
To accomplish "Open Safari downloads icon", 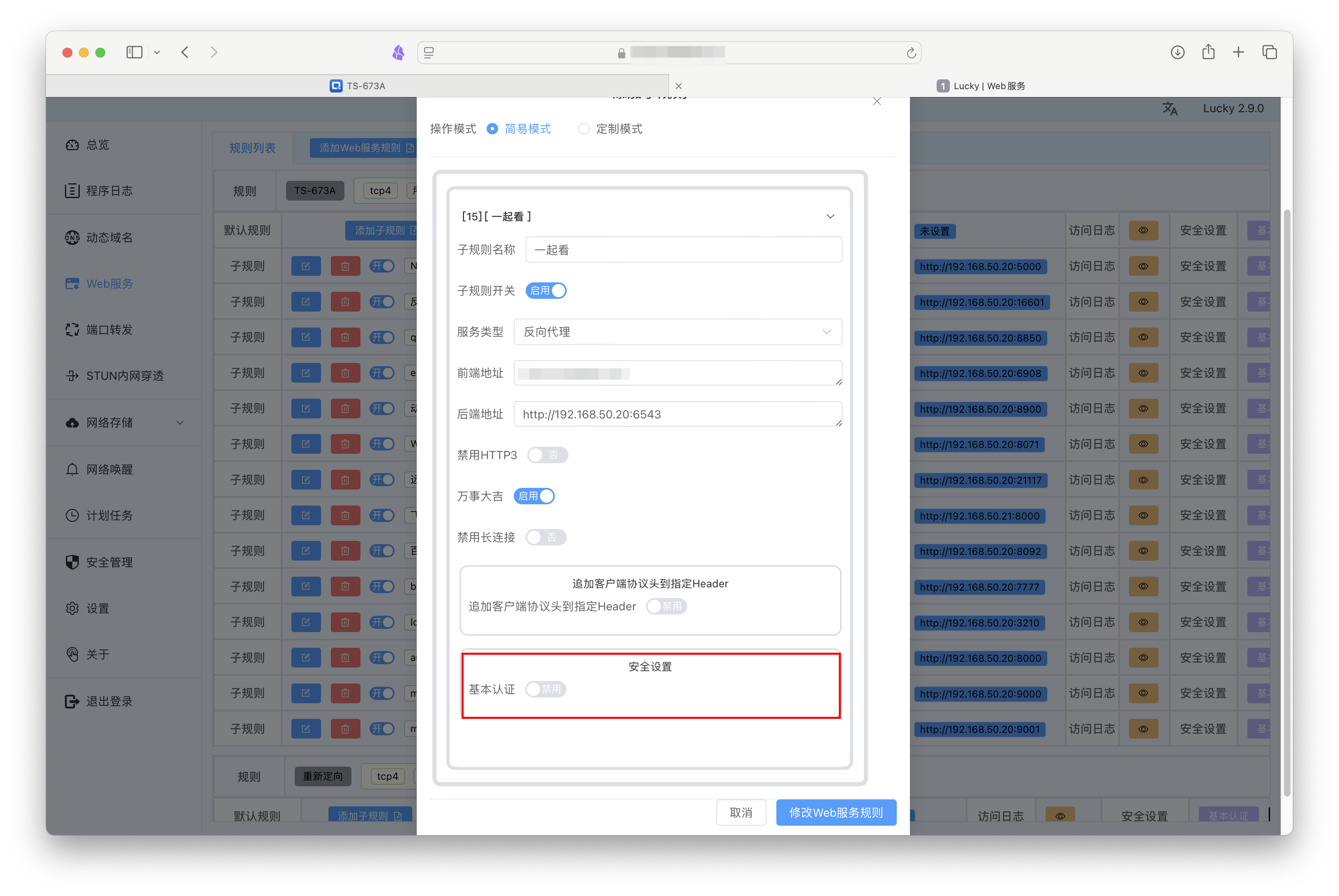I will tap(1177, 53).
